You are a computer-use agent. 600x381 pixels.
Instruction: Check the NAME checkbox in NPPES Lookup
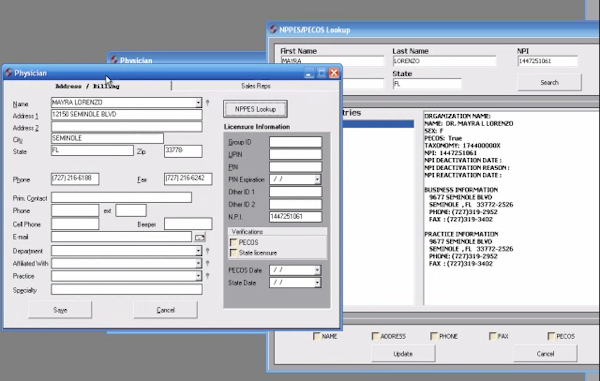point(316,336)
